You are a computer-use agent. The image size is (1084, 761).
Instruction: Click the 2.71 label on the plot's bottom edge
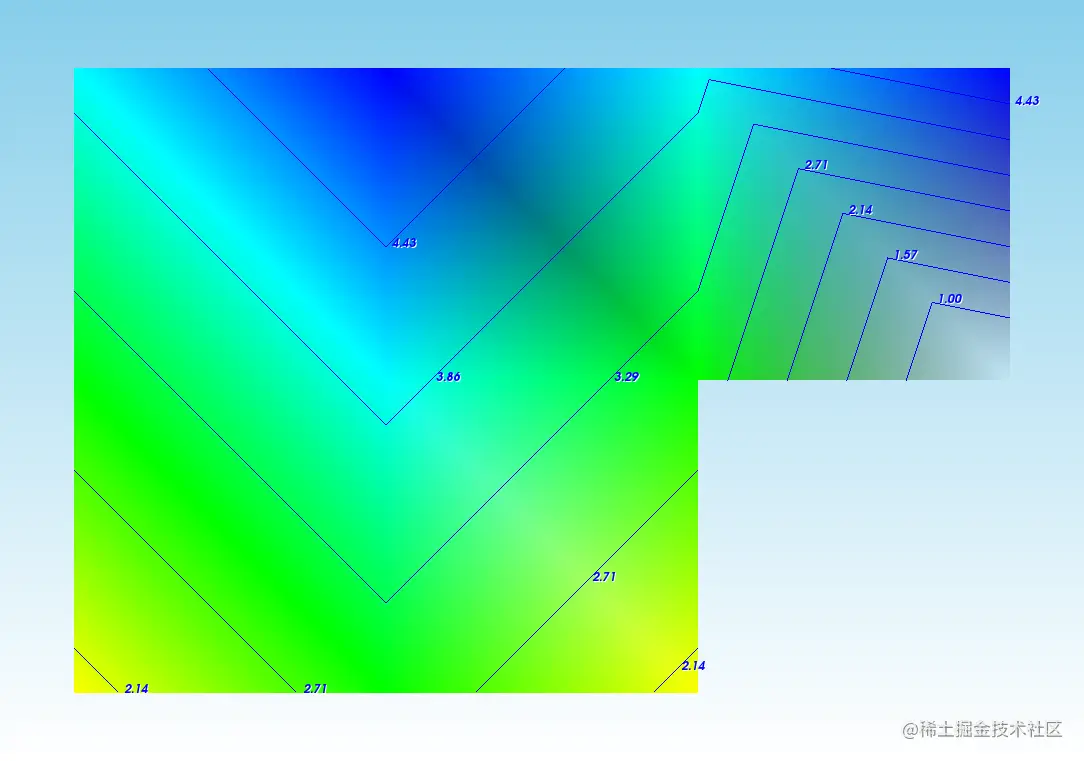315,688
